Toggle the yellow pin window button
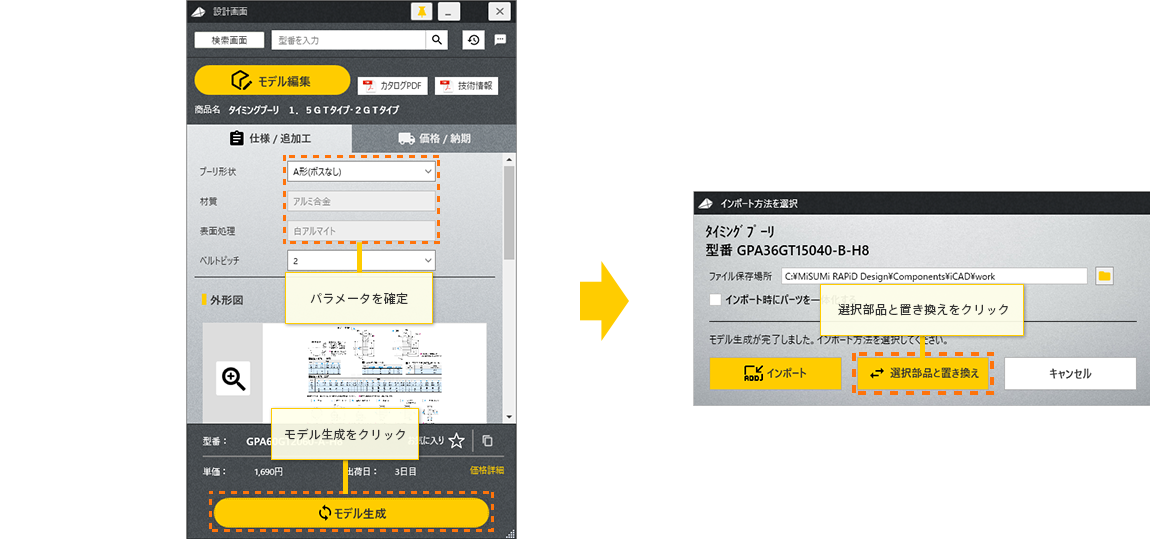The width and height of the screenshot is (1150, 539). tap(421, 11)
